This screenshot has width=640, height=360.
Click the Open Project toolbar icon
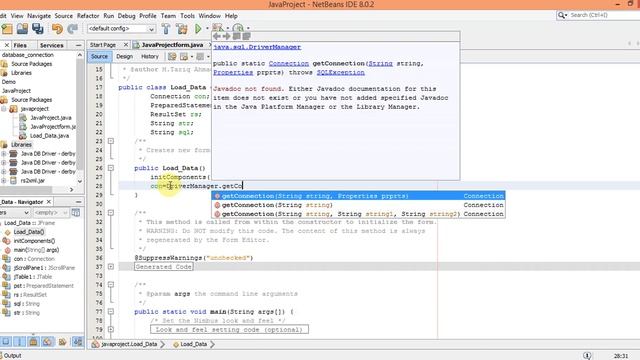point(22,29)
